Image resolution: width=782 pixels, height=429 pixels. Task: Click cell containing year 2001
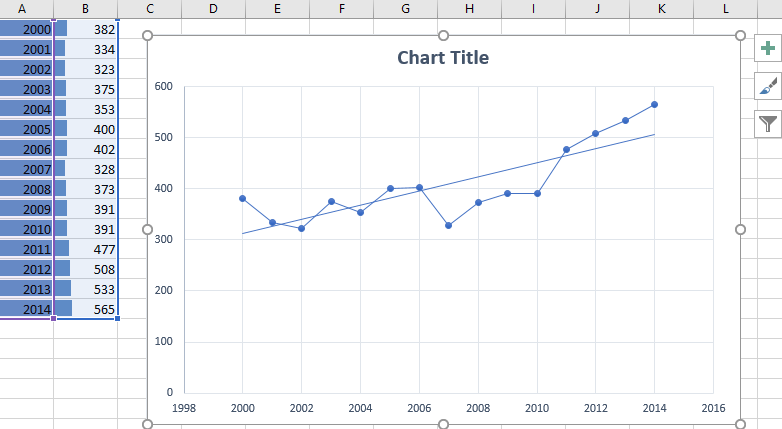pos(26,49)
